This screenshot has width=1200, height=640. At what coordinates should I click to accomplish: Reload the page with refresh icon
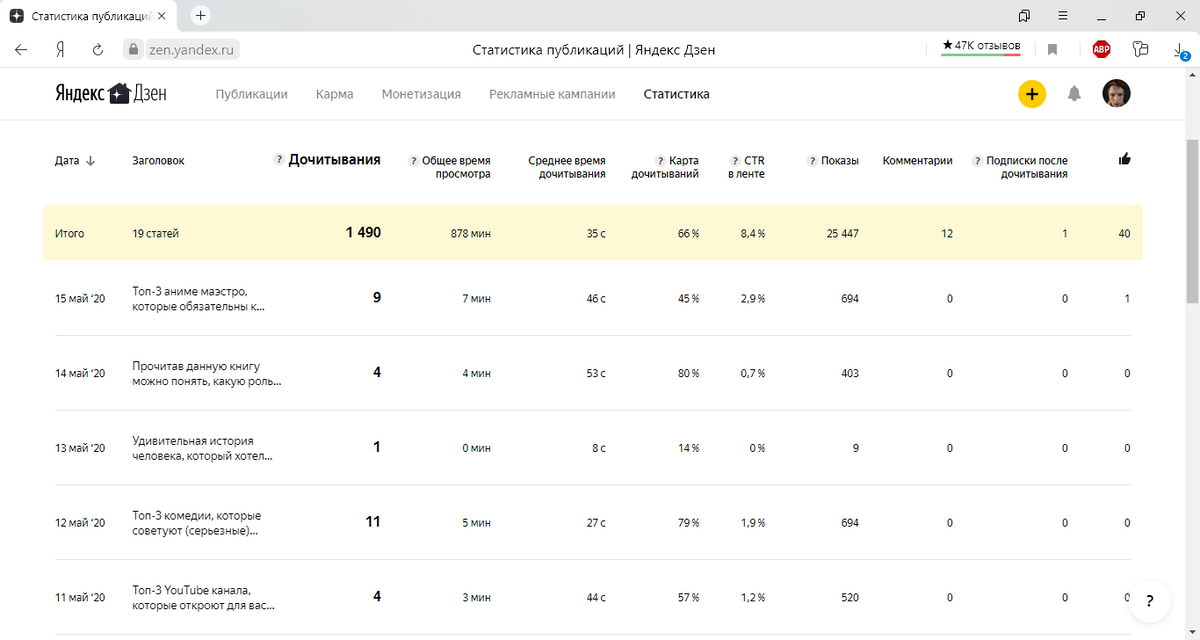(x=98, y=49)
